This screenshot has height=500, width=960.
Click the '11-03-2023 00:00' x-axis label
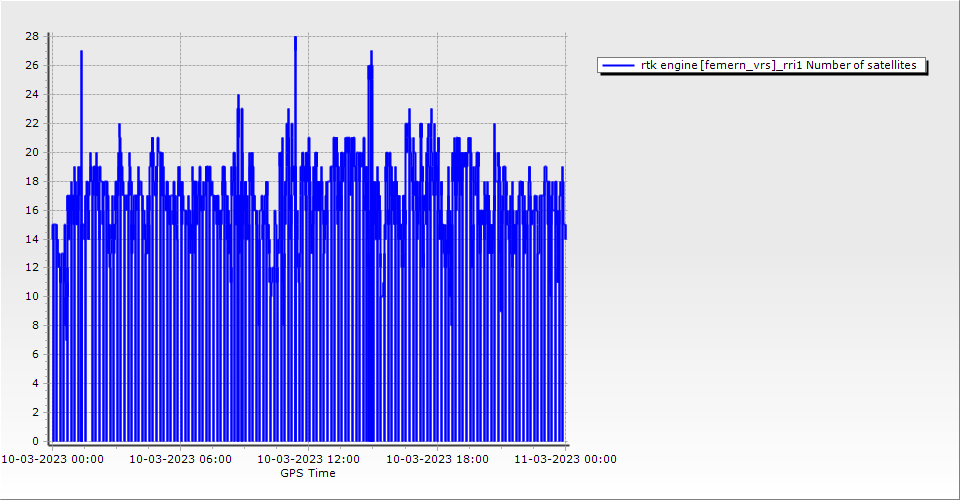click(x=565, y=459)
